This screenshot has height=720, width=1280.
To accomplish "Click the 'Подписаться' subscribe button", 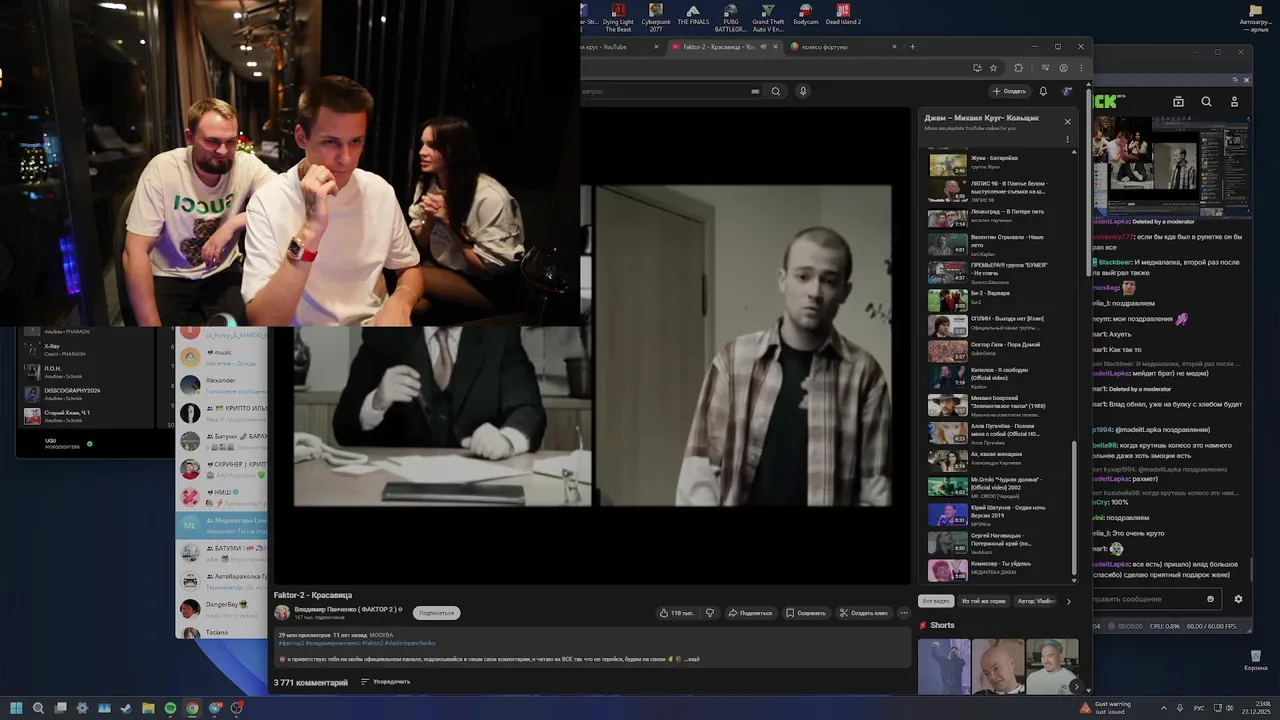I will (436, 612).
